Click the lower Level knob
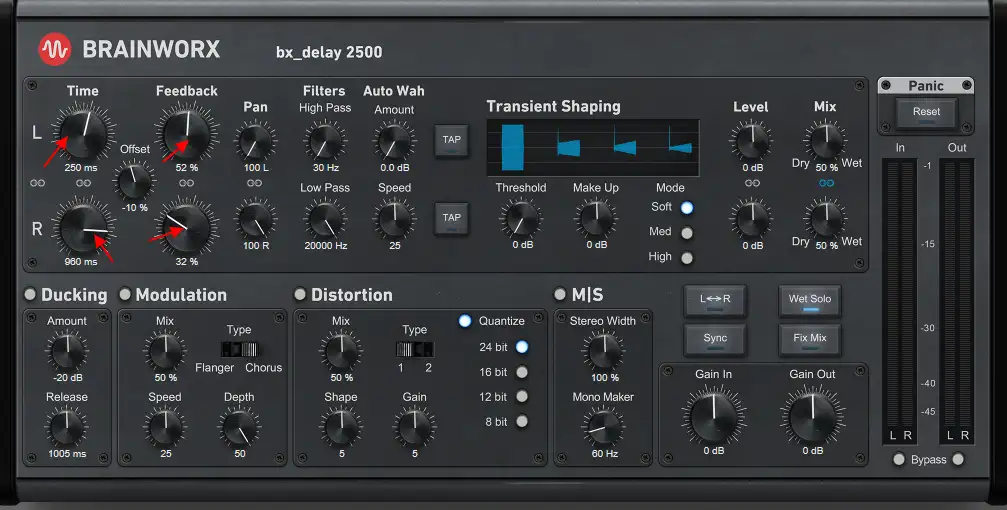The image size is (1007, 510). pos(752,220)
